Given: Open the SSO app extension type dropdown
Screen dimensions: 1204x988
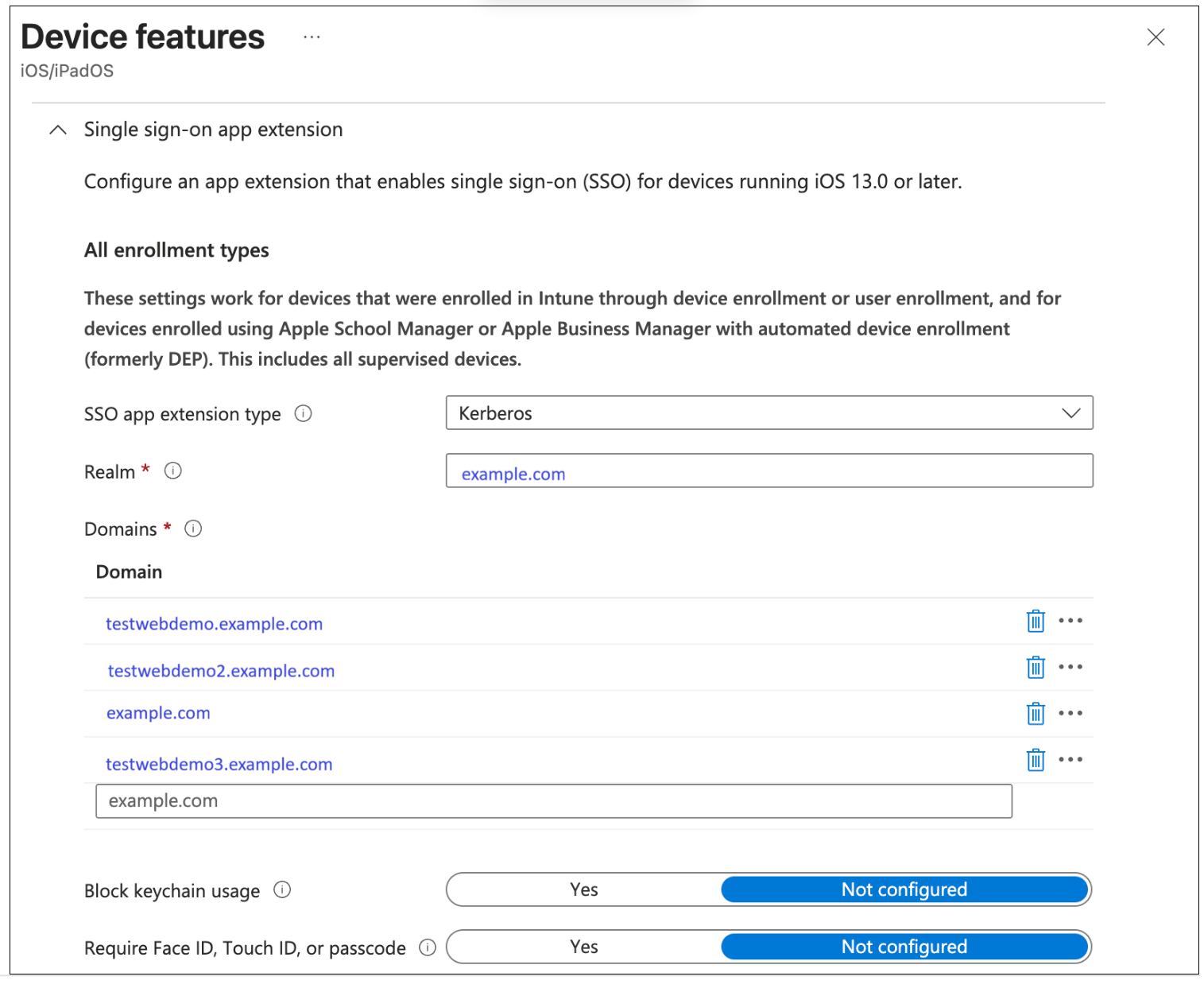Looking at the screenshot, I should [x=1072, y=413].
